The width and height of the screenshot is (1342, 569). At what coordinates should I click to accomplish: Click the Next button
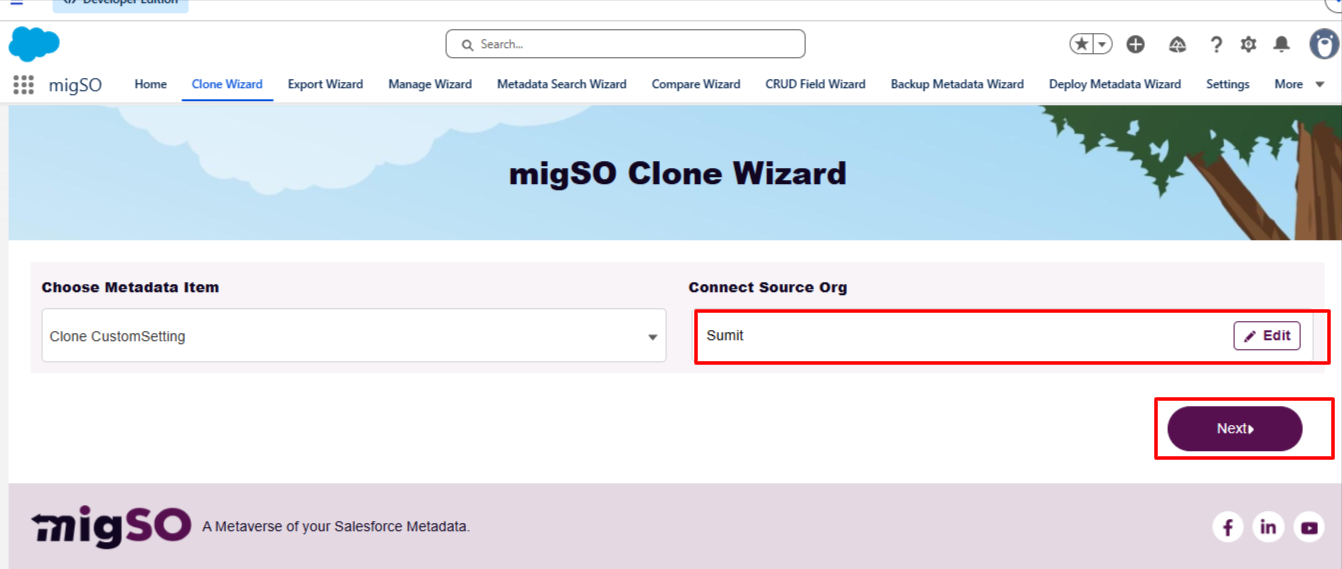click(x=1235, y=429)
